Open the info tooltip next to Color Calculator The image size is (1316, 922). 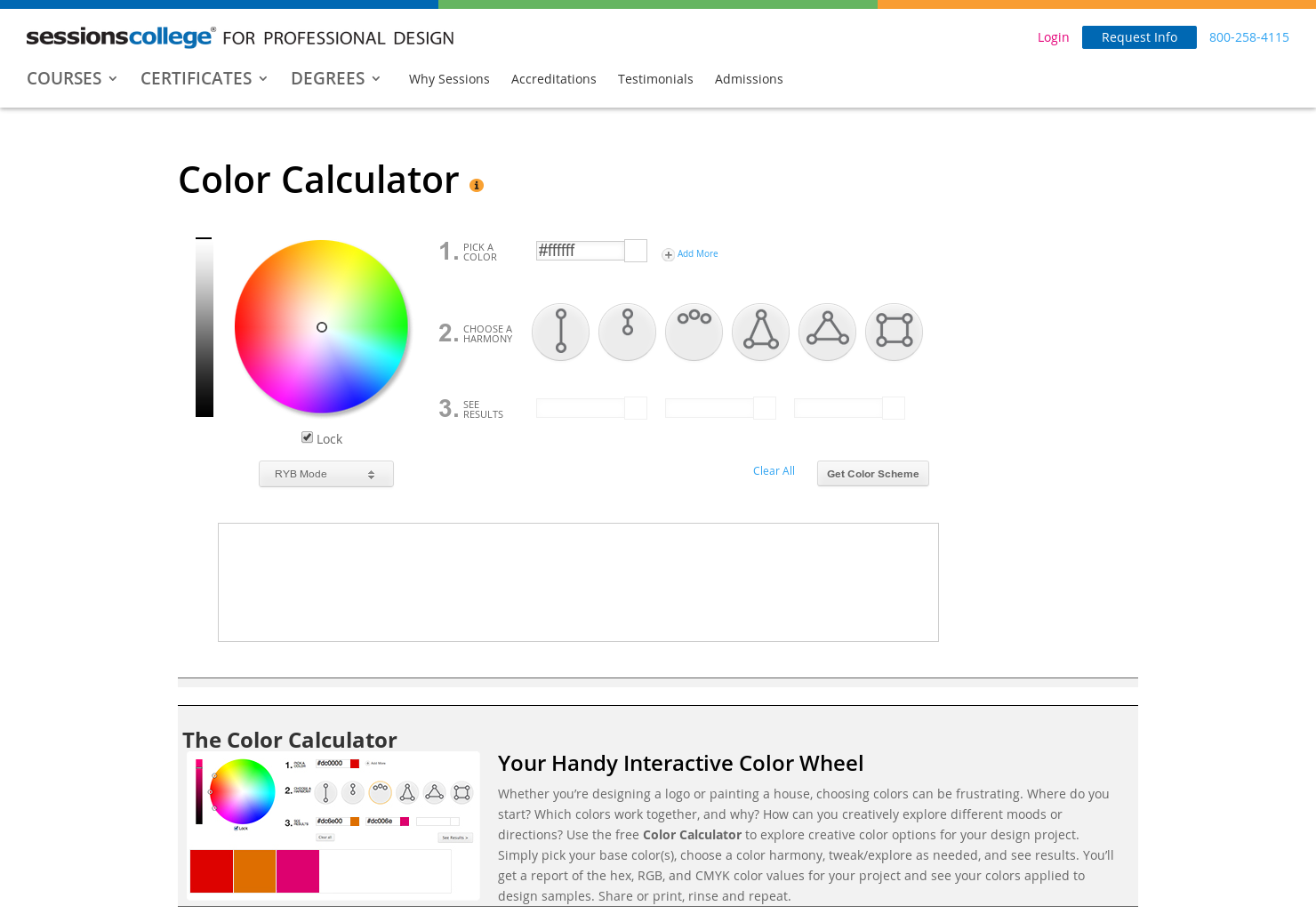pos(477,184)
